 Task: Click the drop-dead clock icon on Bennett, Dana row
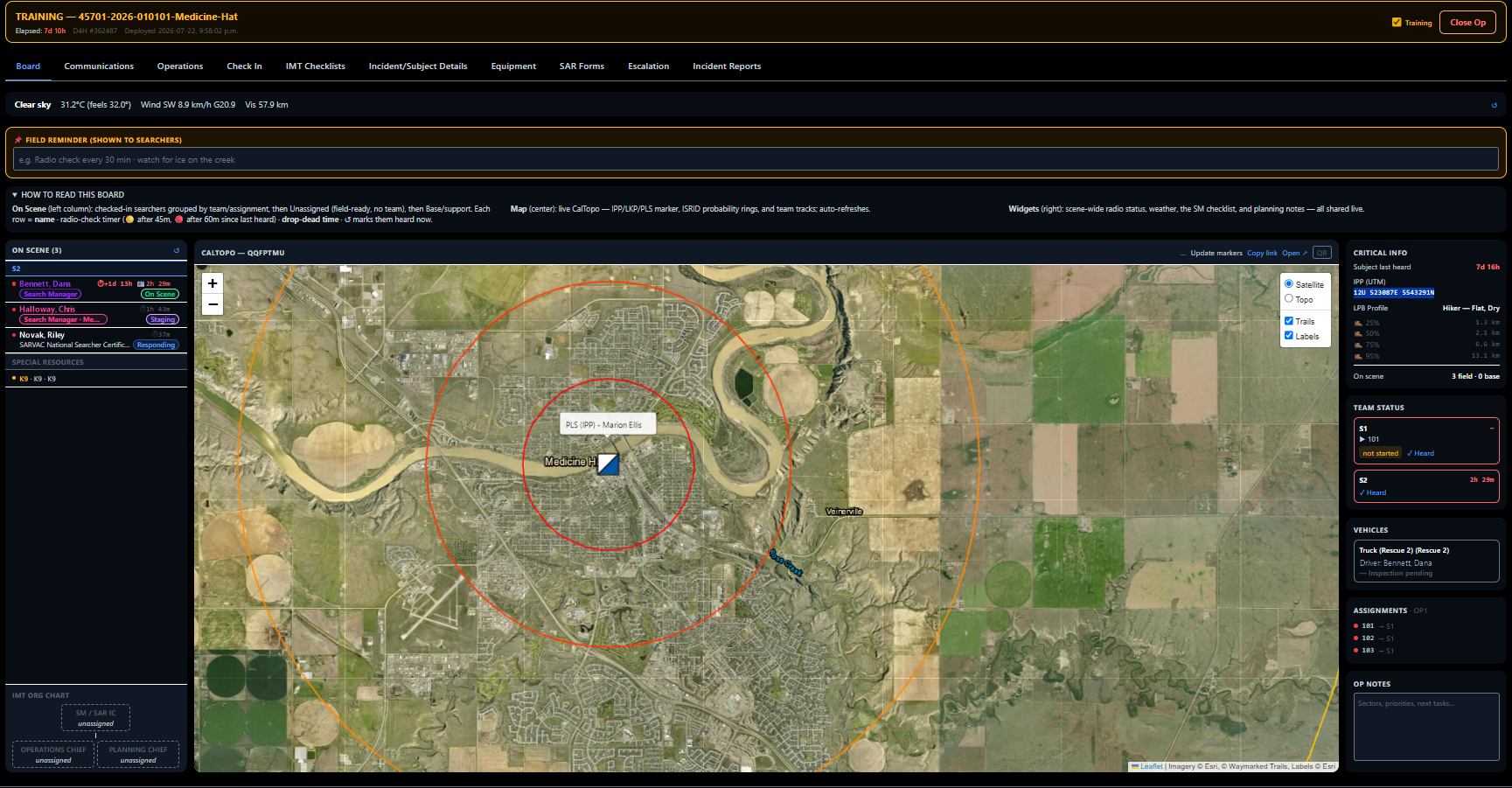click(101, 283)
